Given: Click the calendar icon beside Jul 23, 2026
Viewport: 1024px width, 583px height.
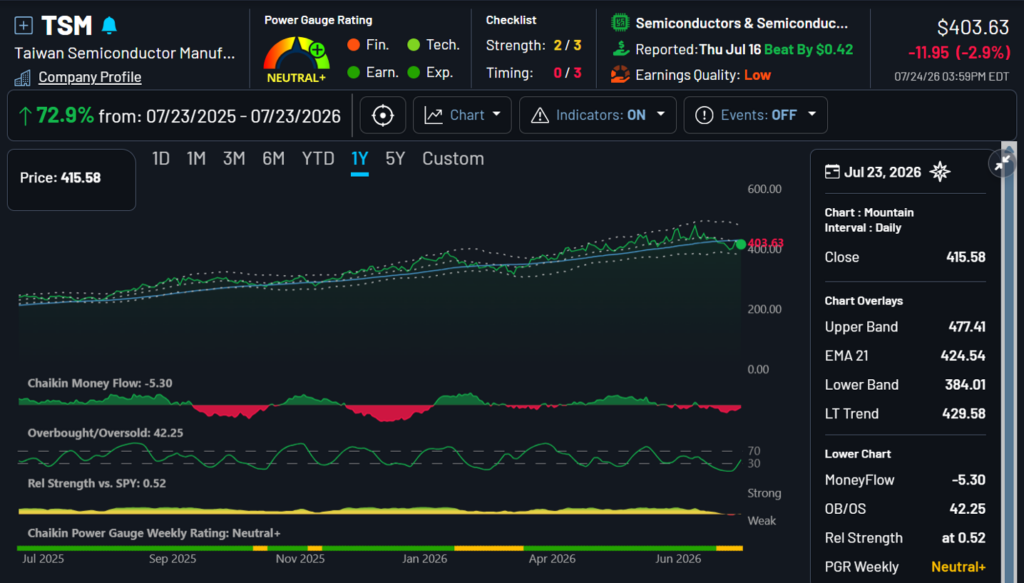Looking at the screenshot, I should click(832, 172).
